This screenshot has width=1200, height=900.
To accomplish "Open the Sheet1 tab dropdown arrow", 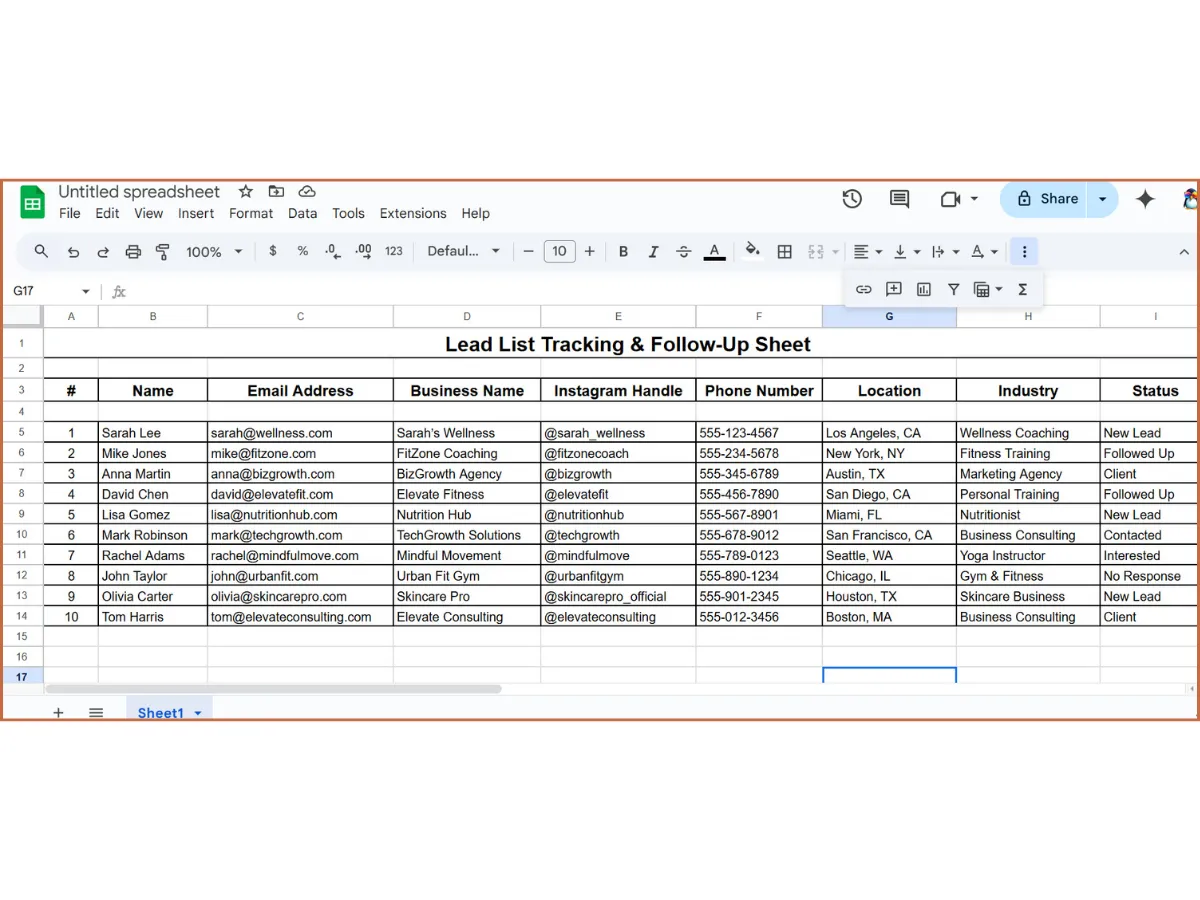I will 198,713.
